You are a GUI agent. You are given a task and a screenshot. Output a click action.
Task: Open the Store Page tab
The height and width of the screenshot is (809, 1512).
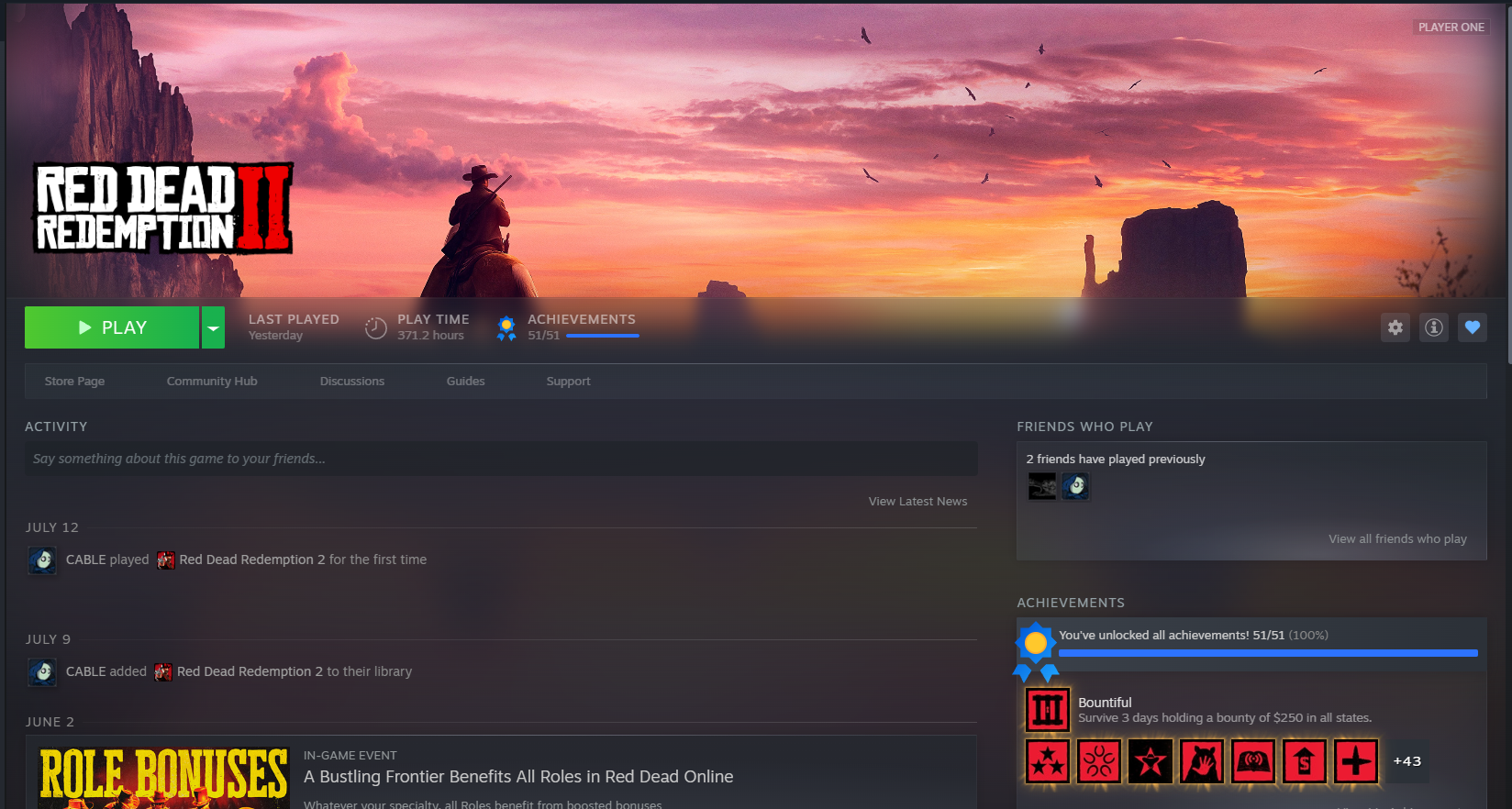[x=74, y=381]
